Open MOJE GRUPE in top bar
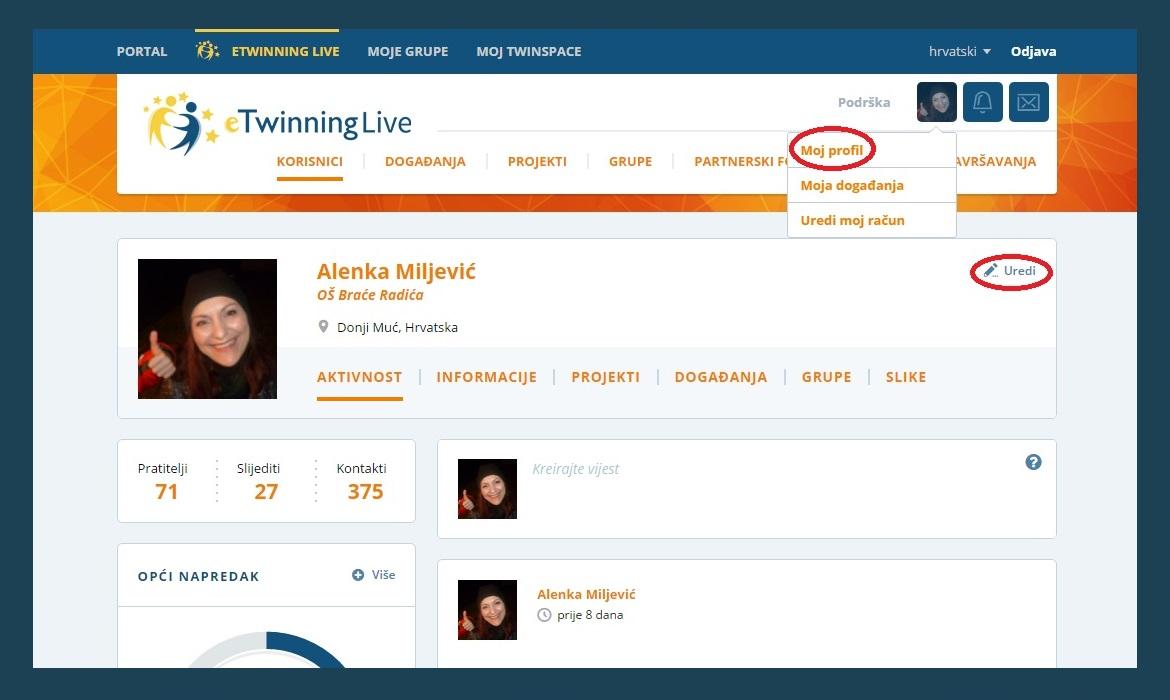This screenshot has width=1170, height=700. (407, 51)
